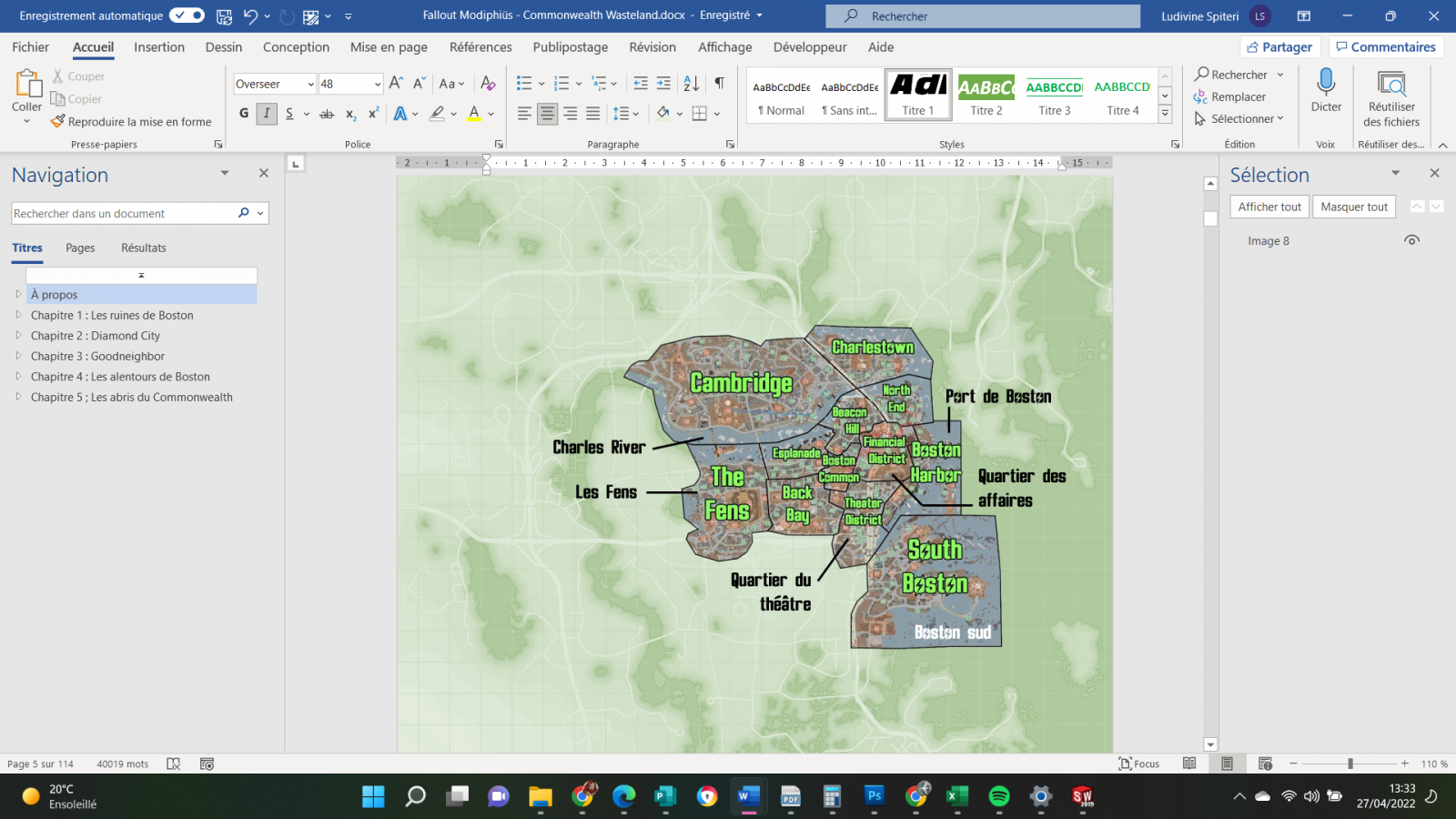Open the Insertion ribbon tab
The width and height of the screenshot is (1456, 819).
[159, 47]
